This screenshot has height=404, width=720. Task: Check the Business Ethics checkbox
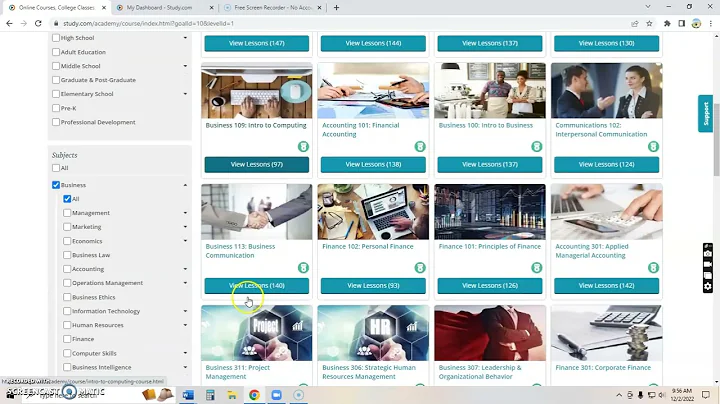point(67,297)
